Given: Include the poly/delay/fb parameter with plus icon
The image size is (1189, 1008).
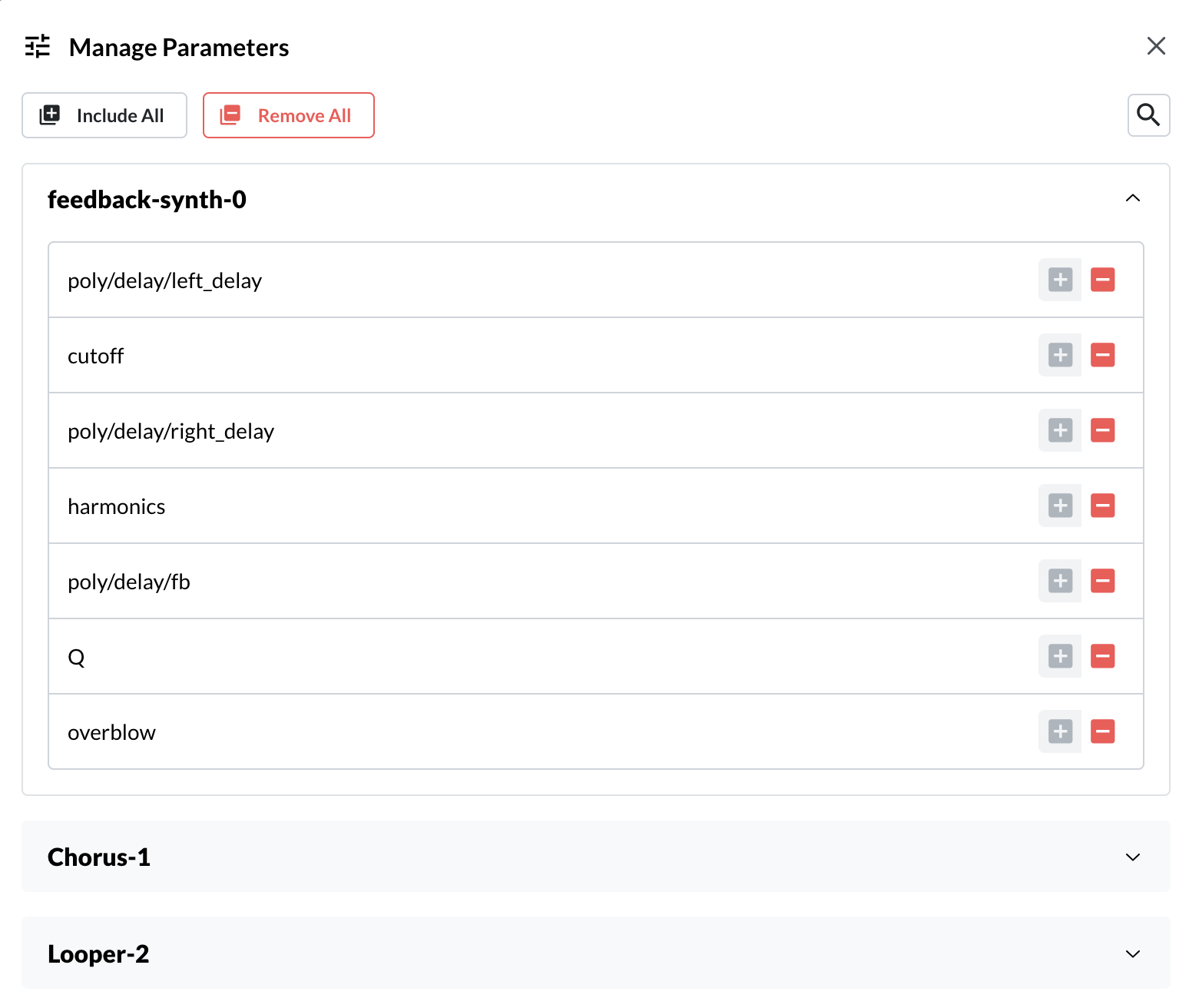Looking at the screenshot, I should click(1060, 581).
